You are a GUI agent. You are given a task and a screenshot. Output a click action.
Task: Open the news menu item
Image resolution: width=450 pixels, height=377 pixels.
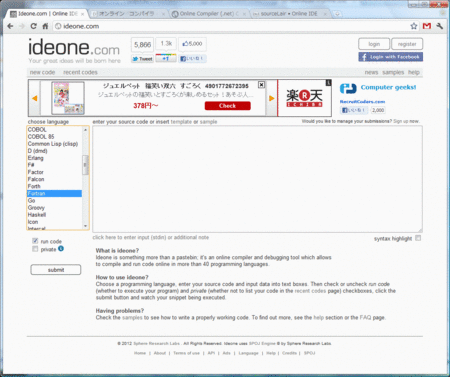point(371,72)
